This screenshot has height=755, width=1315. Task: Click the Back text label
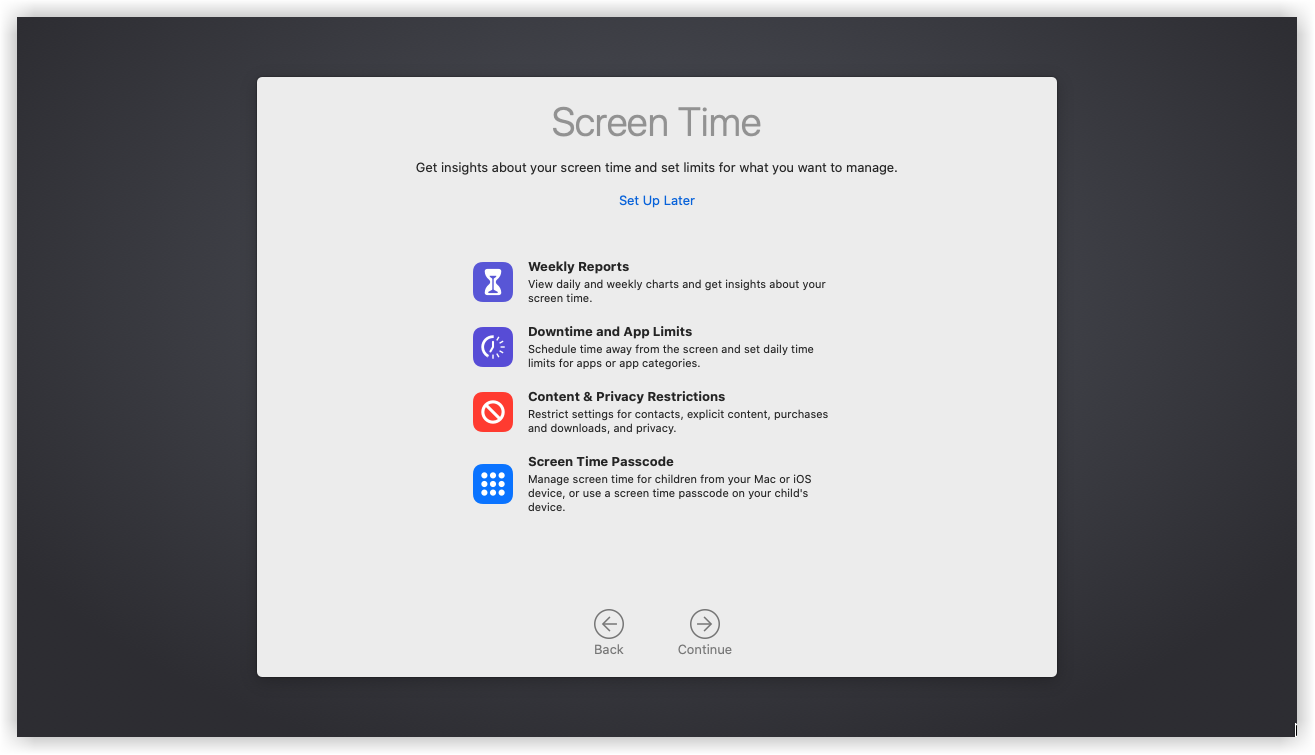[x=608, y=650]
